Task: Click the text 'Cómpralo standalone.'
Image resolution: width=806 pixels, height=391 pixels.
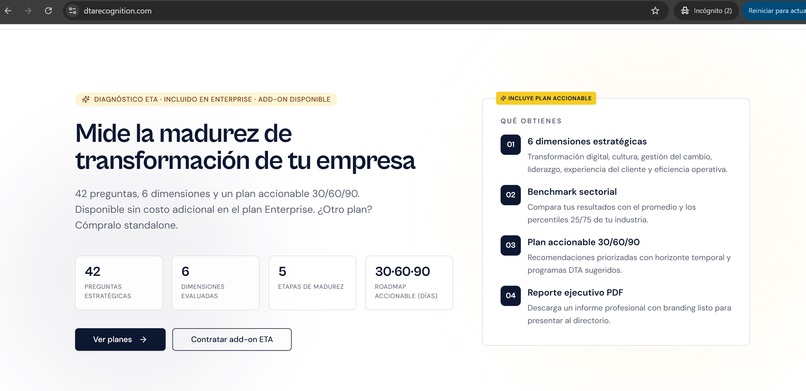Action: click(126, 226)
